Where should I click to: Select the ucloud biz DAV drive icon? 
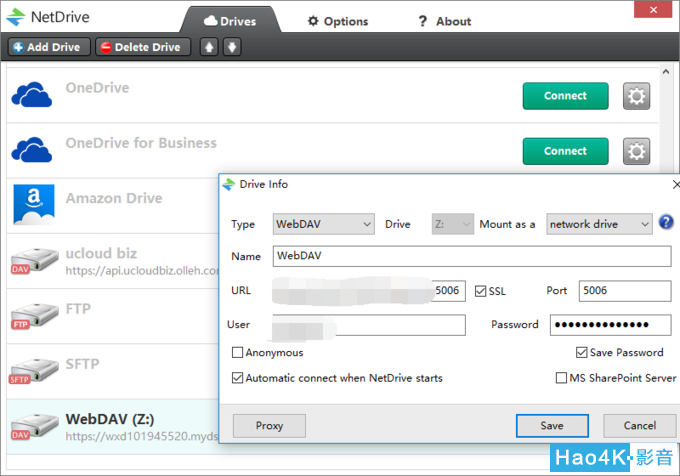click(34, 261)
